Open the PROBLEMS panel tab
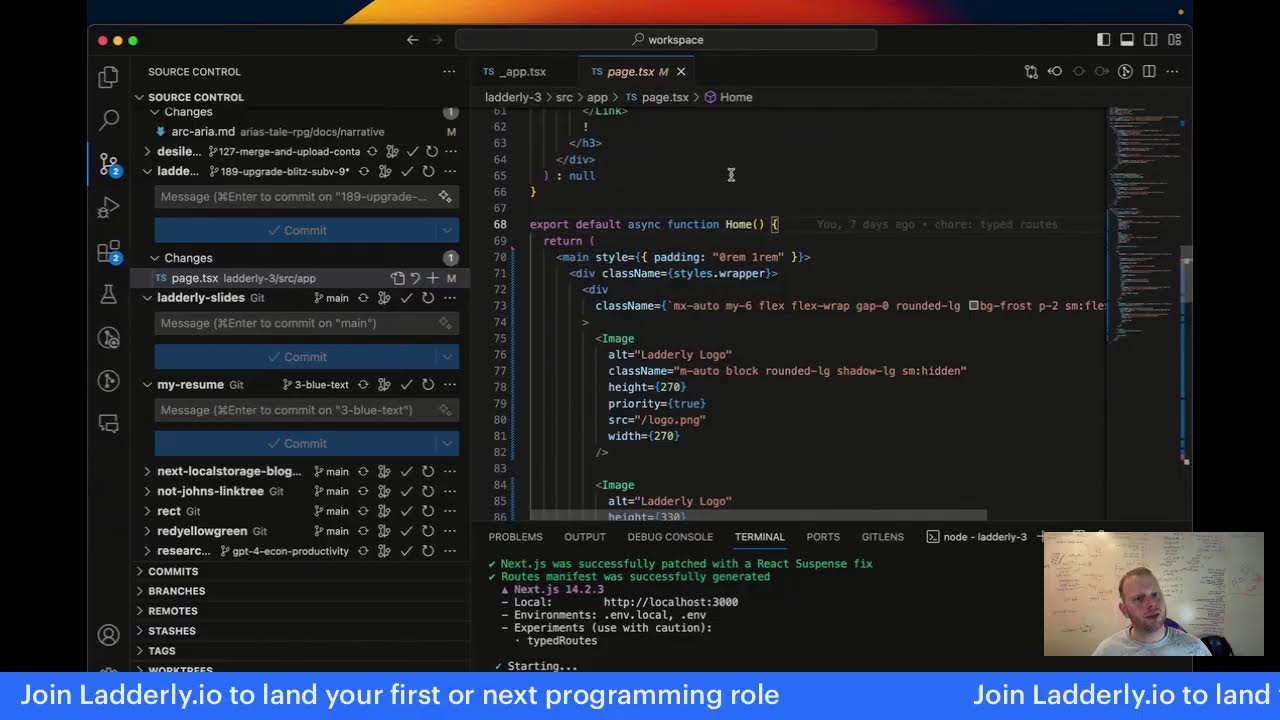1280x720 pixels. [515, 537]
